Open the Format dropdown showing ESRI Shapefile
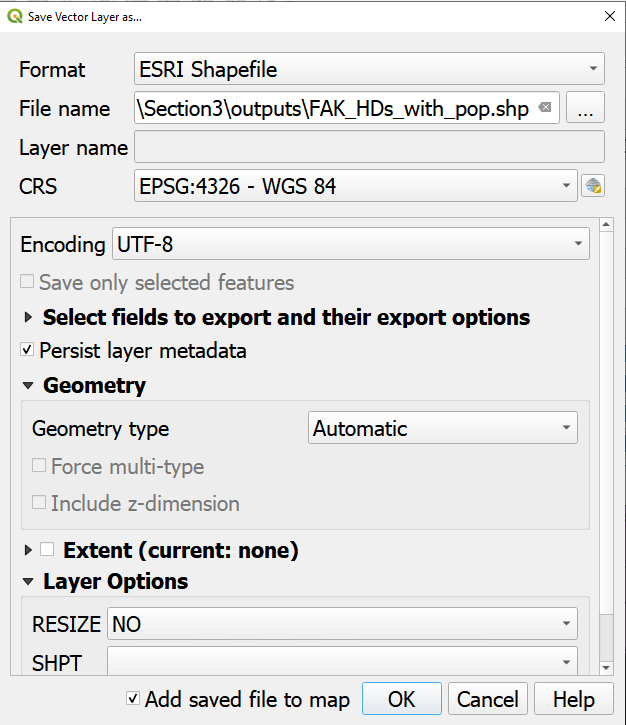The height and width of the screenshot is (725, 626). [x=369, y=69]
